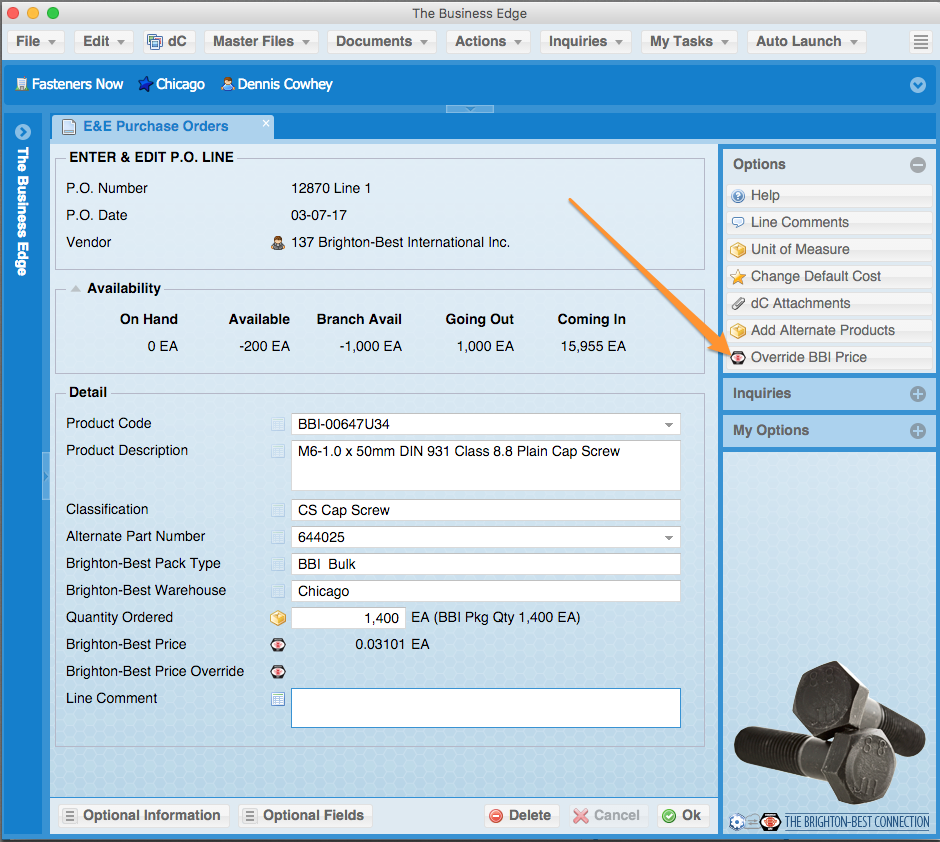Click the left sidebar collapse handle
This screenshot has height=842, width=940.
pos(46,476)
